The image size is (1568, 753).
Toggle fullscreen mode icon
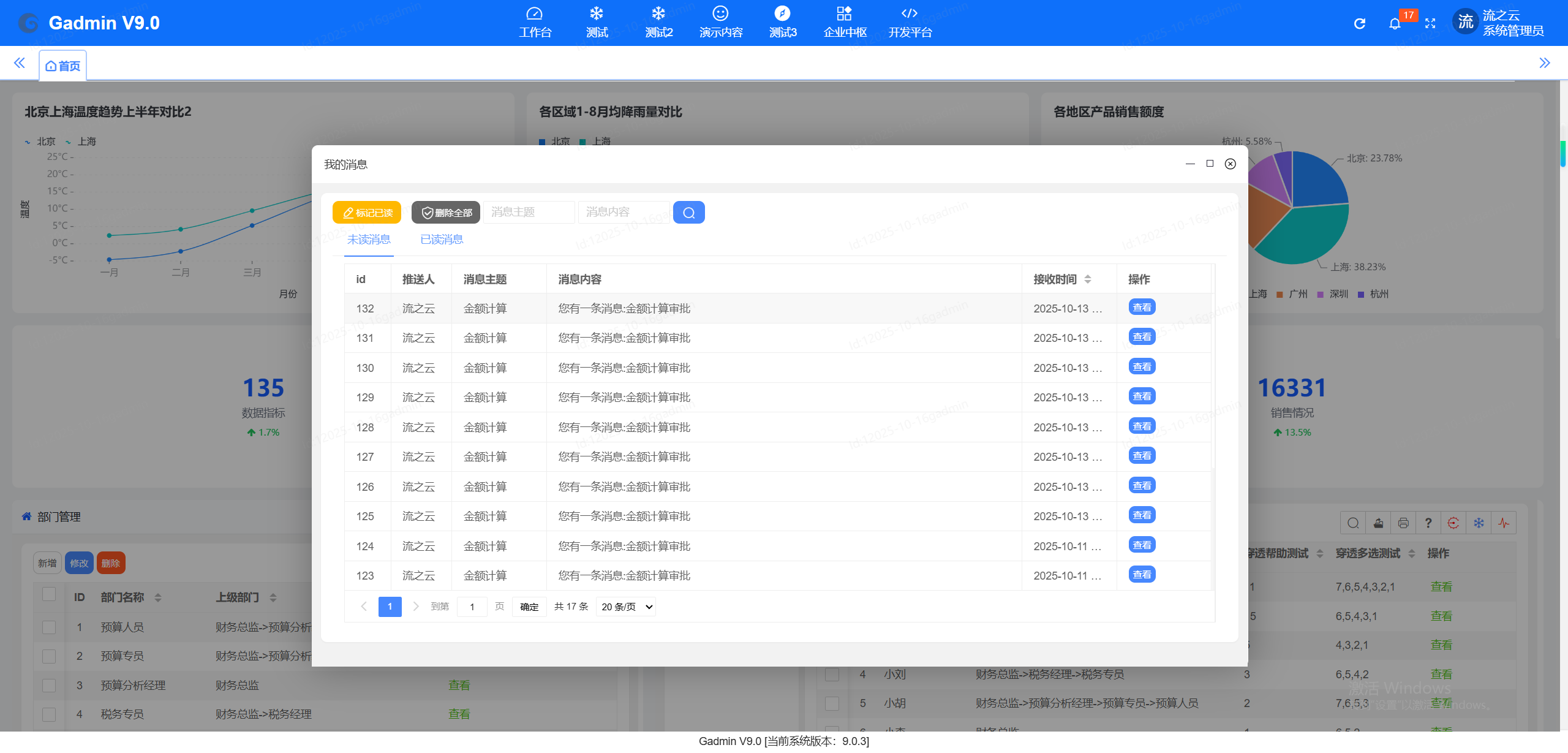tap(1430, 24)
